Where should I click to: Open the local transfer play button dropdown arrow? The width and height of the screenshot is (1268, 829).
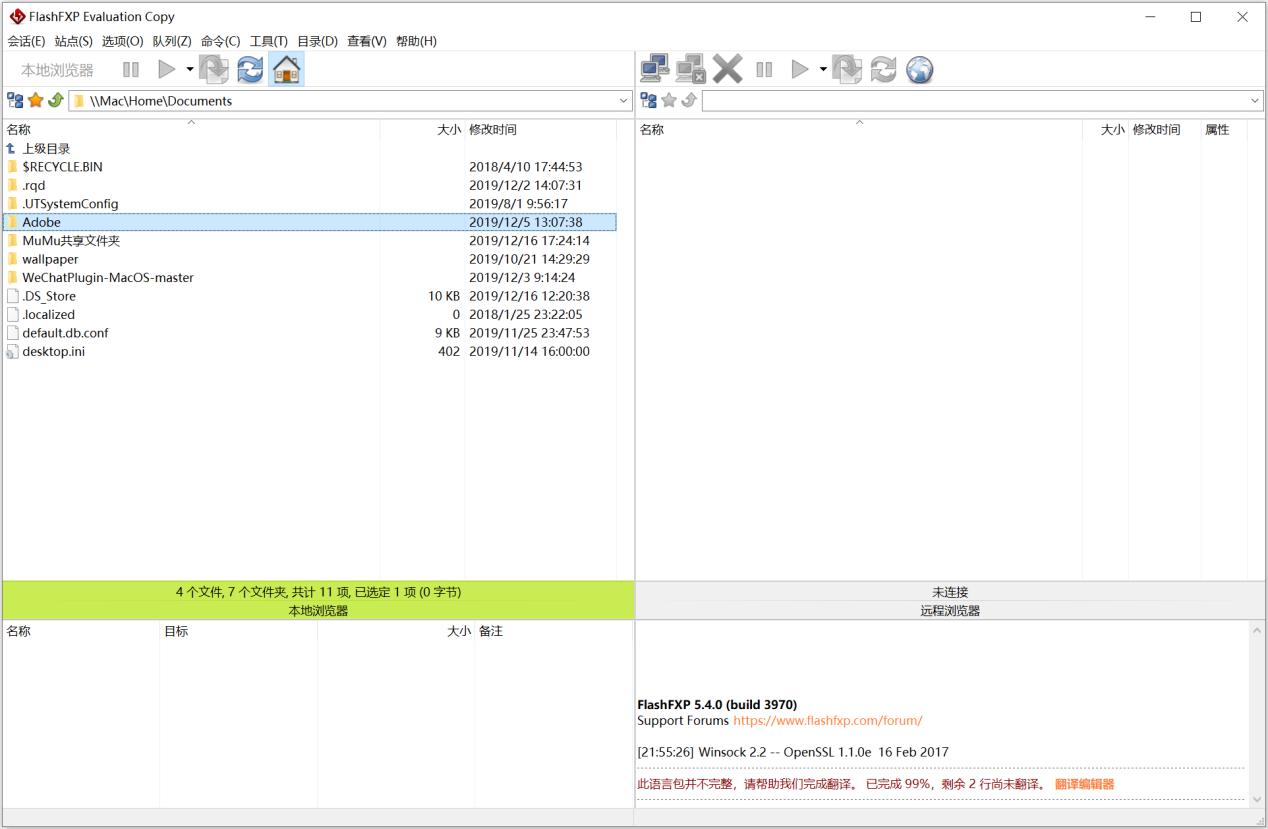pyautogui.click(x=190, y=69)
